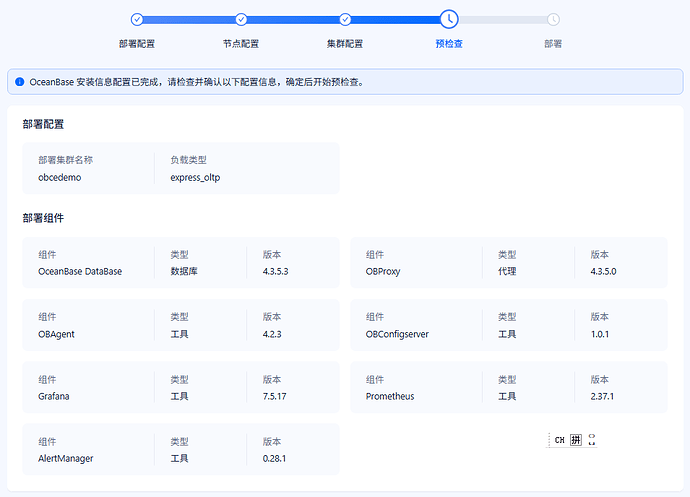The height and width of the screenshot is (497, 690).
Task: Click the Grafana component name
Action: click(54, 396)
